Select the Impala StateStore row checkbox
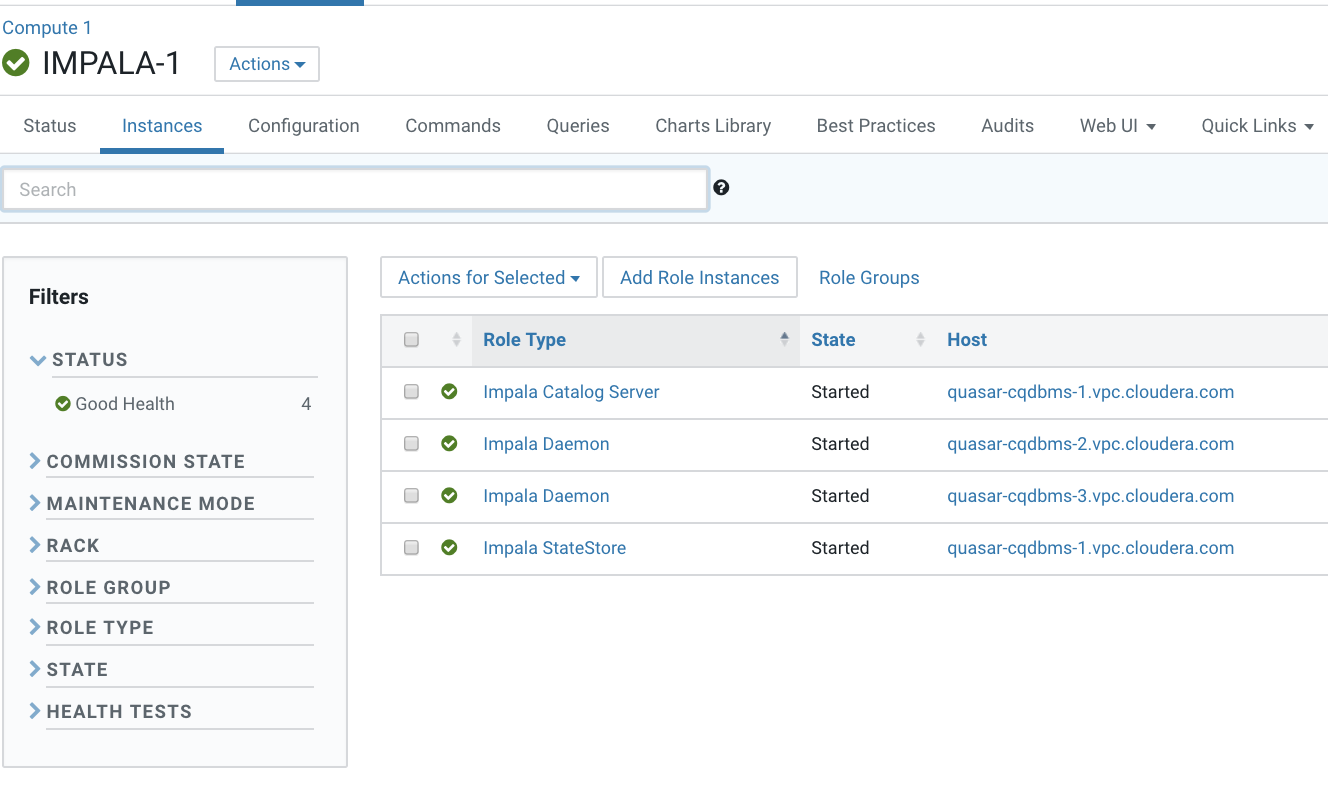This screenshot has width=1328, height=802. [411, 548]
